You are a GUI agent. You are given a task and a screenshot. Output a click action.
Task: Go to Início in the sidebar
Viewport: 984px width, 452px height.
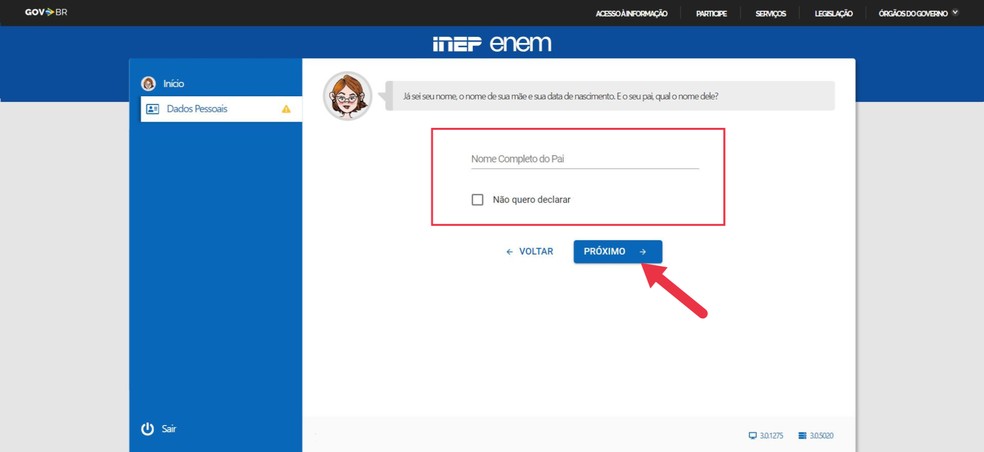tap(174, 83)
